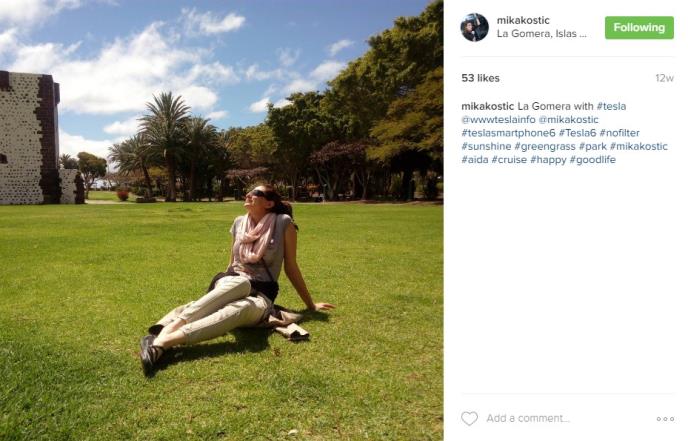
Task: Open mikakostic username in header
Action: pyautogui.click(x=523, y=20)
